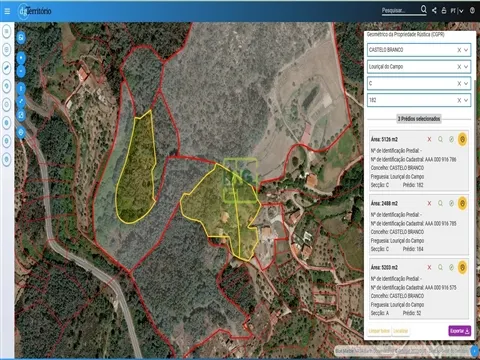
Task: Click the help icon in header
Action: (472, 10)
